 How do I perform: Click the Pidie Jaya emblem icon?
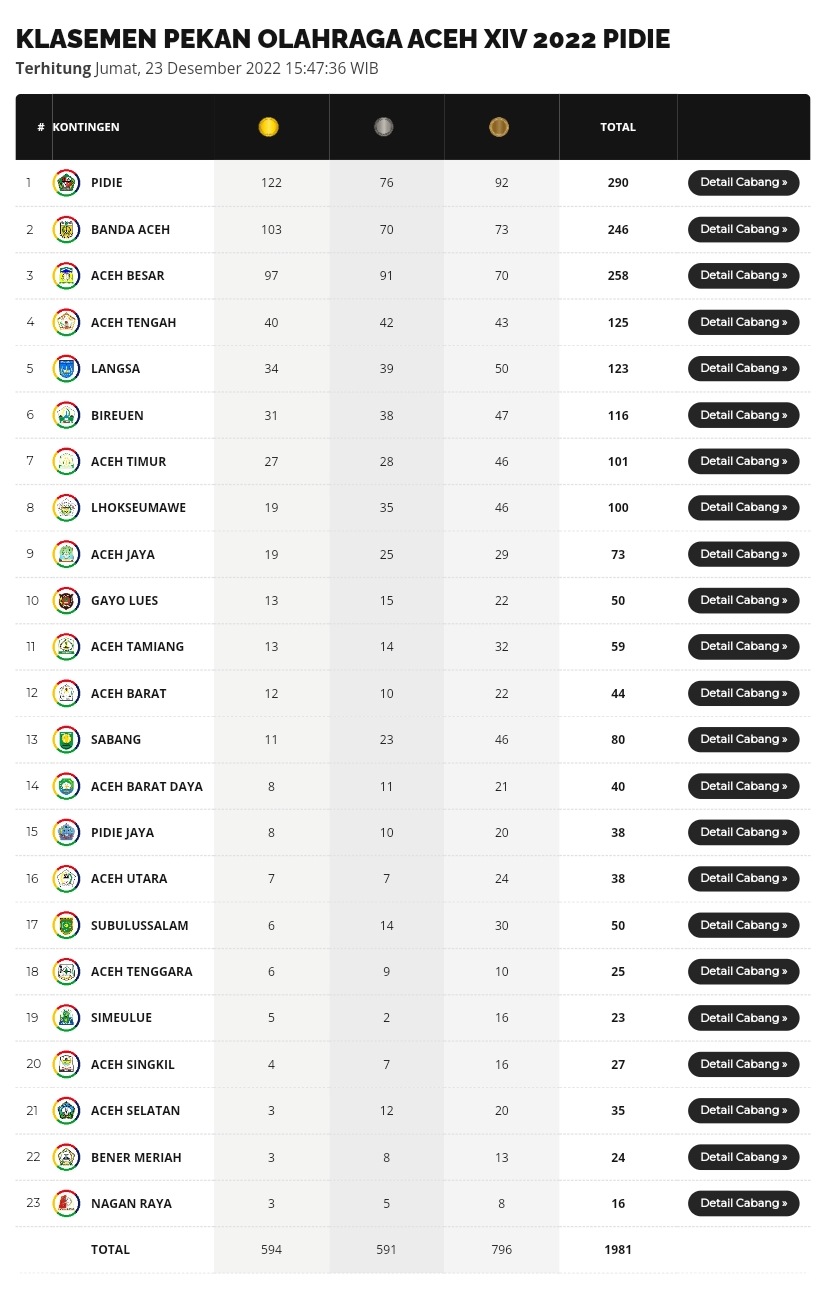[66, 832]
